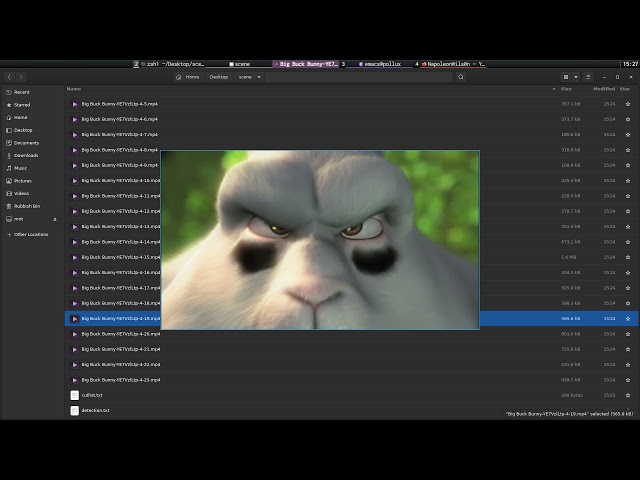This screenshot has height=480, width=640.
Task: Click the text file icon of cutlist.txt
Action: click(74, 395)
